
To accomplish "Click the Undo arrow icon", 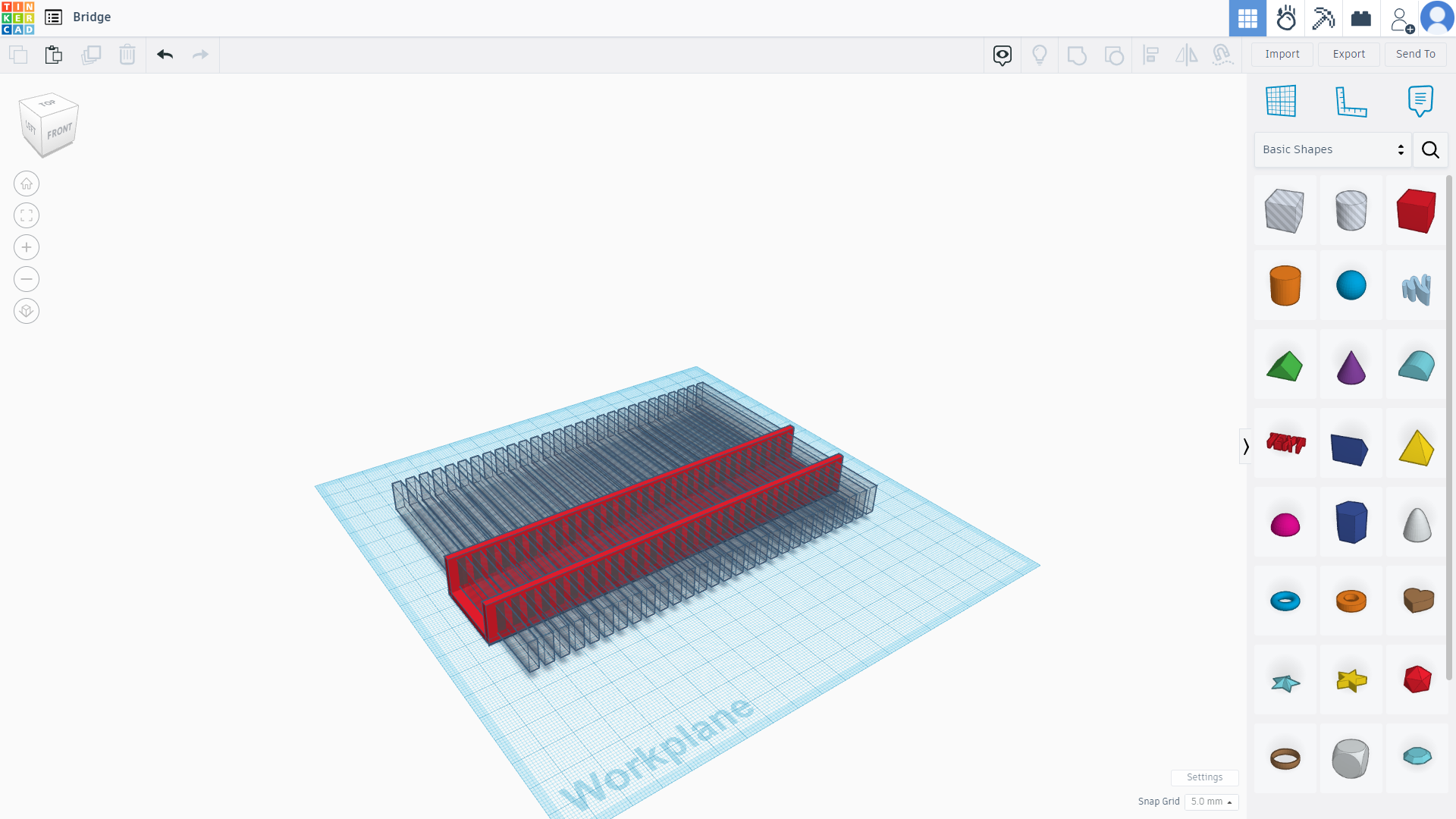I will (165, 55).
